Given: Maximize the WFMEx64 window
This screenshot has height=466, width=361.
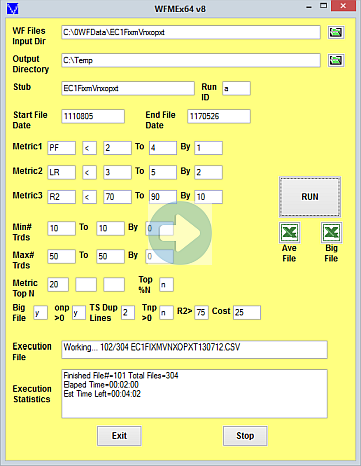Looking at the screenshot, I should 323,6.
